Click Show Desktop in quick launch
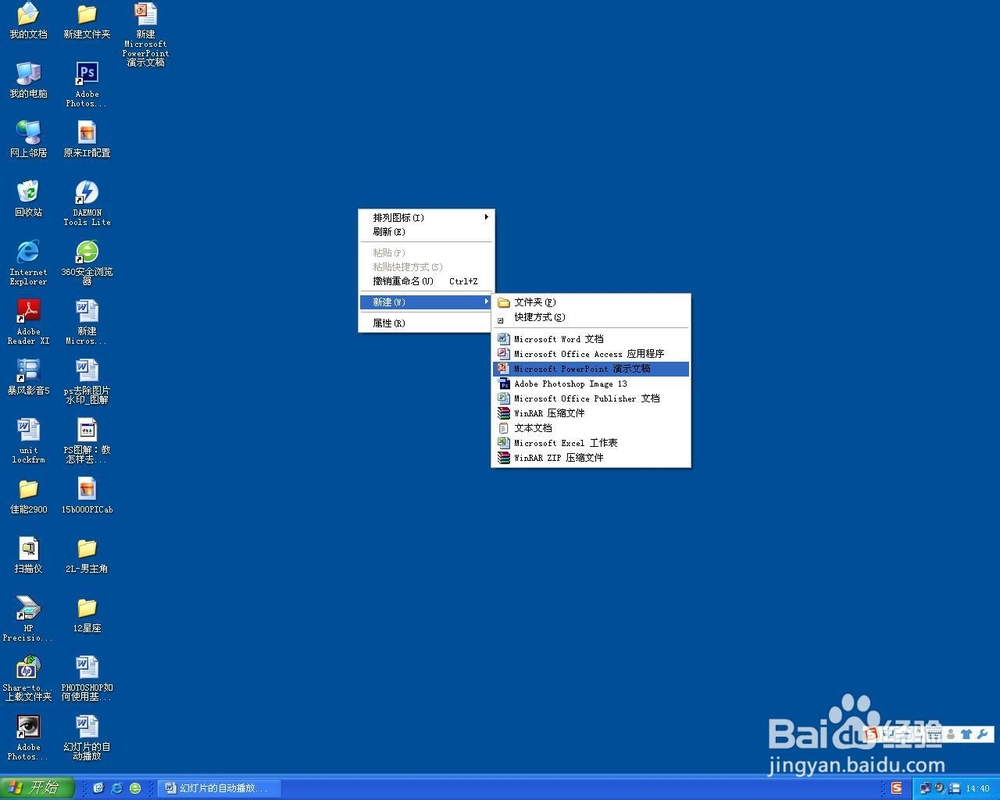1000x800 pixels. coord(99,789)
